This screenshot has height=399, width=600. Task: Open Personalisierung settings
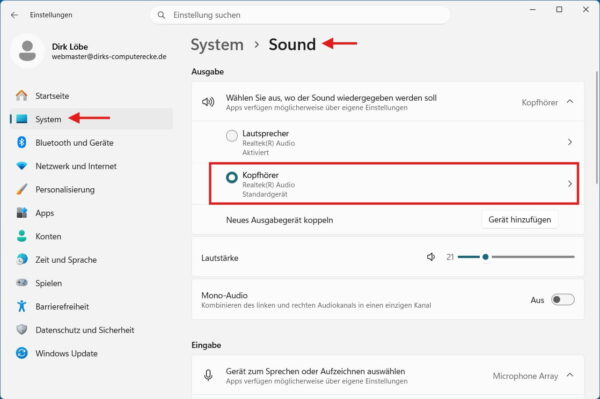click(x=91, y=189)
